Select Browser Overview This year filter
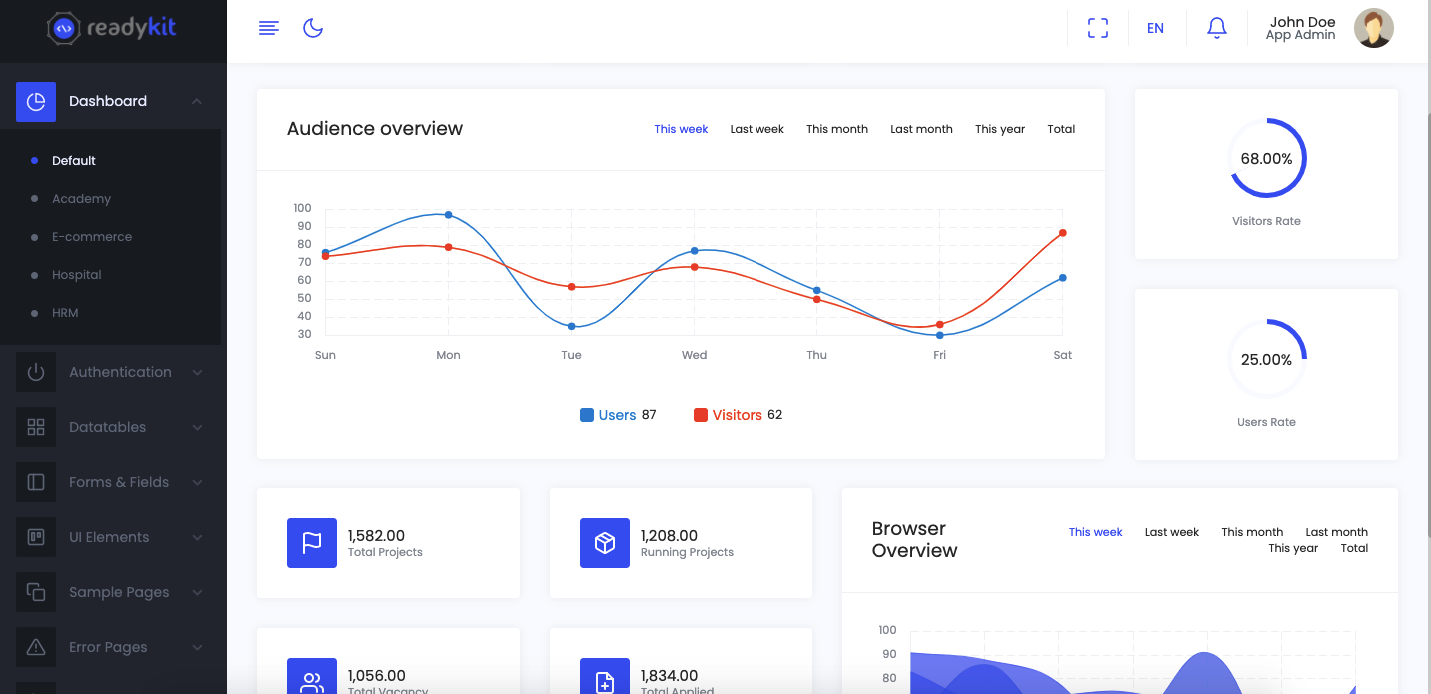This screenshot has width=1431, height=694. [1293, 548]
